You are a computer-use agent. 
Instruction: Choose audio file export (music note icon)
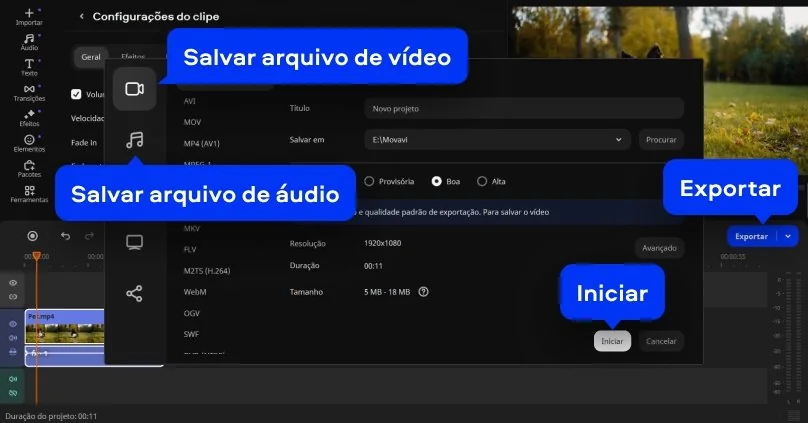[134, 140]
